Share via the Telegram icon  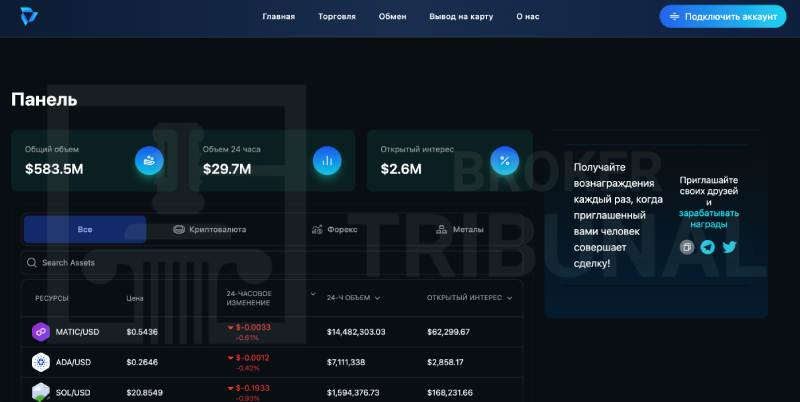pyautogui.click(x=708, y=247)
